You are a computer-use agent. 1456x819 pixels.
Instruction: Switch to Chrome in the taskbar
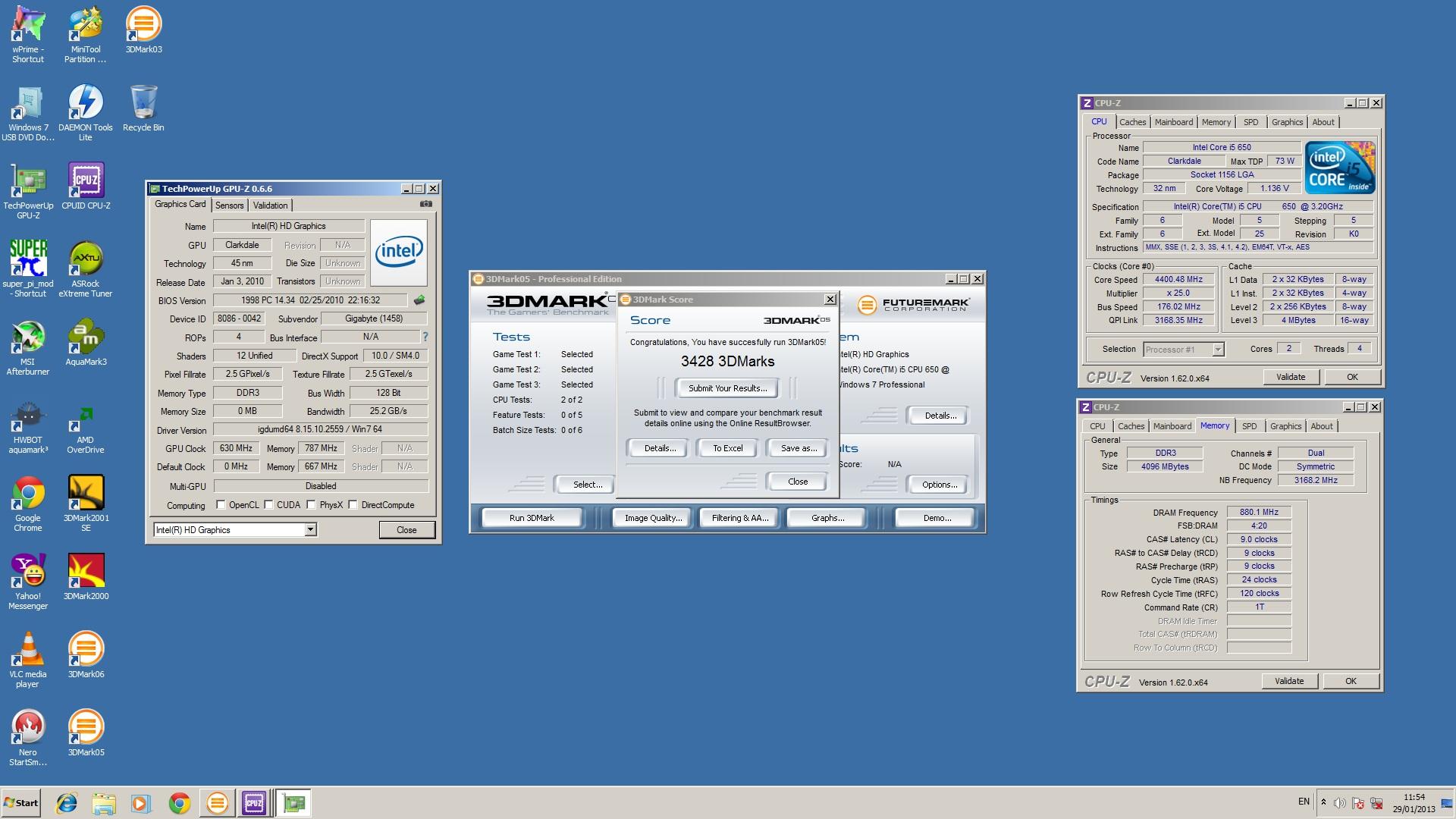click(x=180, y=803)
